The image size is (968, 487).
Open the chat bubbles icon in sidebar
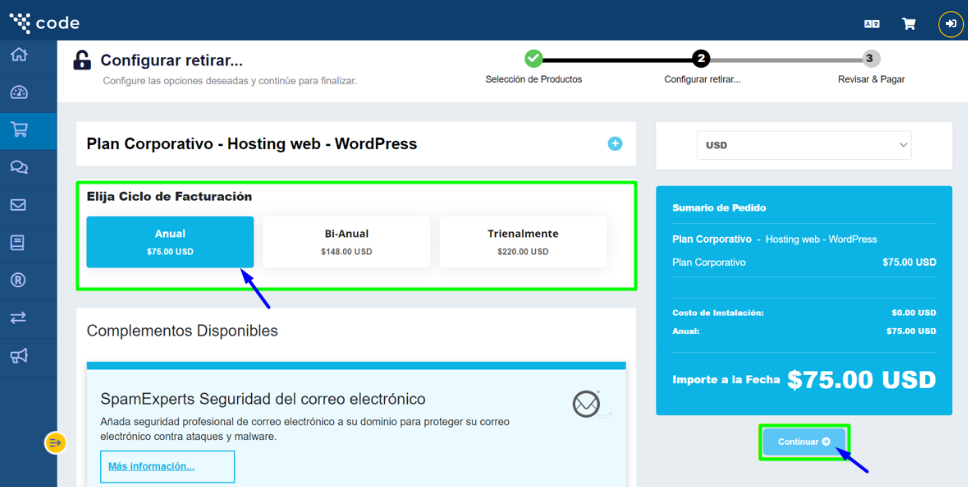point(18,167)
